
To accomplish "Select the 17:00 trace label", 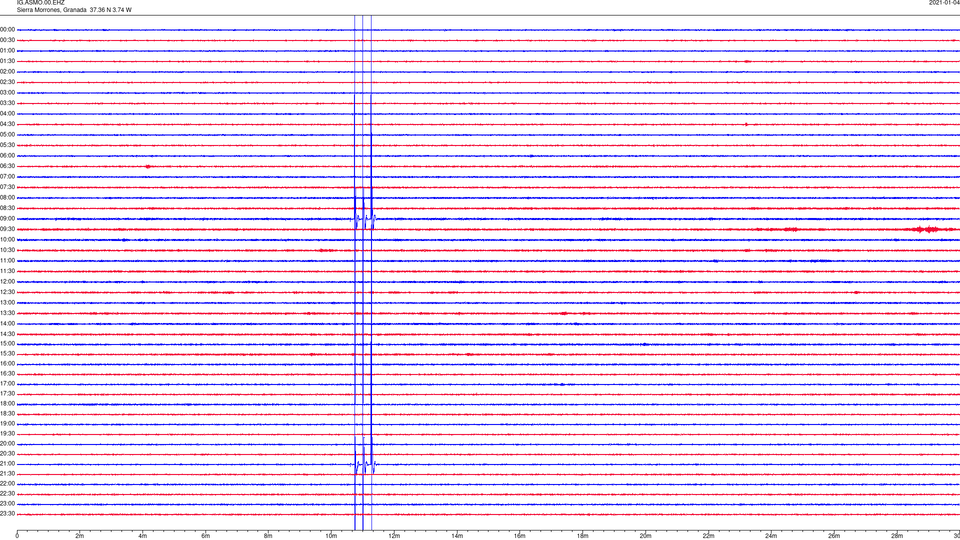I will 7,383.
